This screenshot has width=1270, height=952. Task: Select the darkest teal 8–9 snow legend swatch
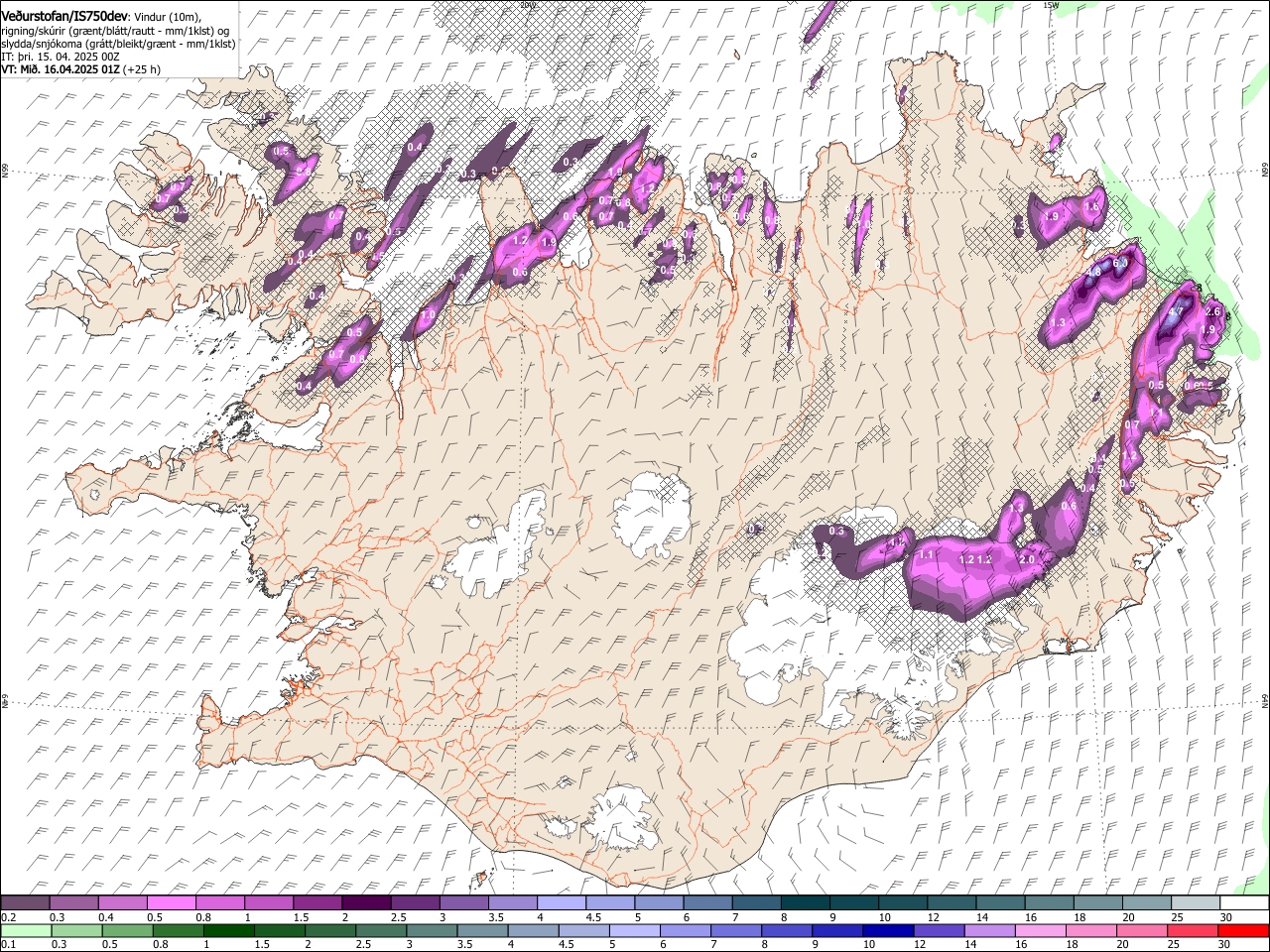(805, 900)
